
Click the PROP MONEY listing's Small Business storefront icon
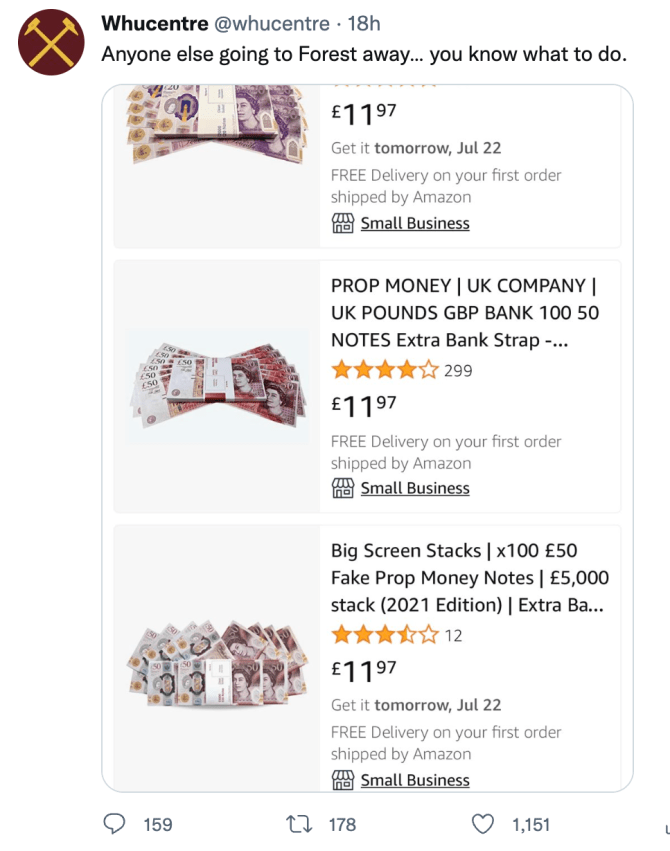pos(343,488)
